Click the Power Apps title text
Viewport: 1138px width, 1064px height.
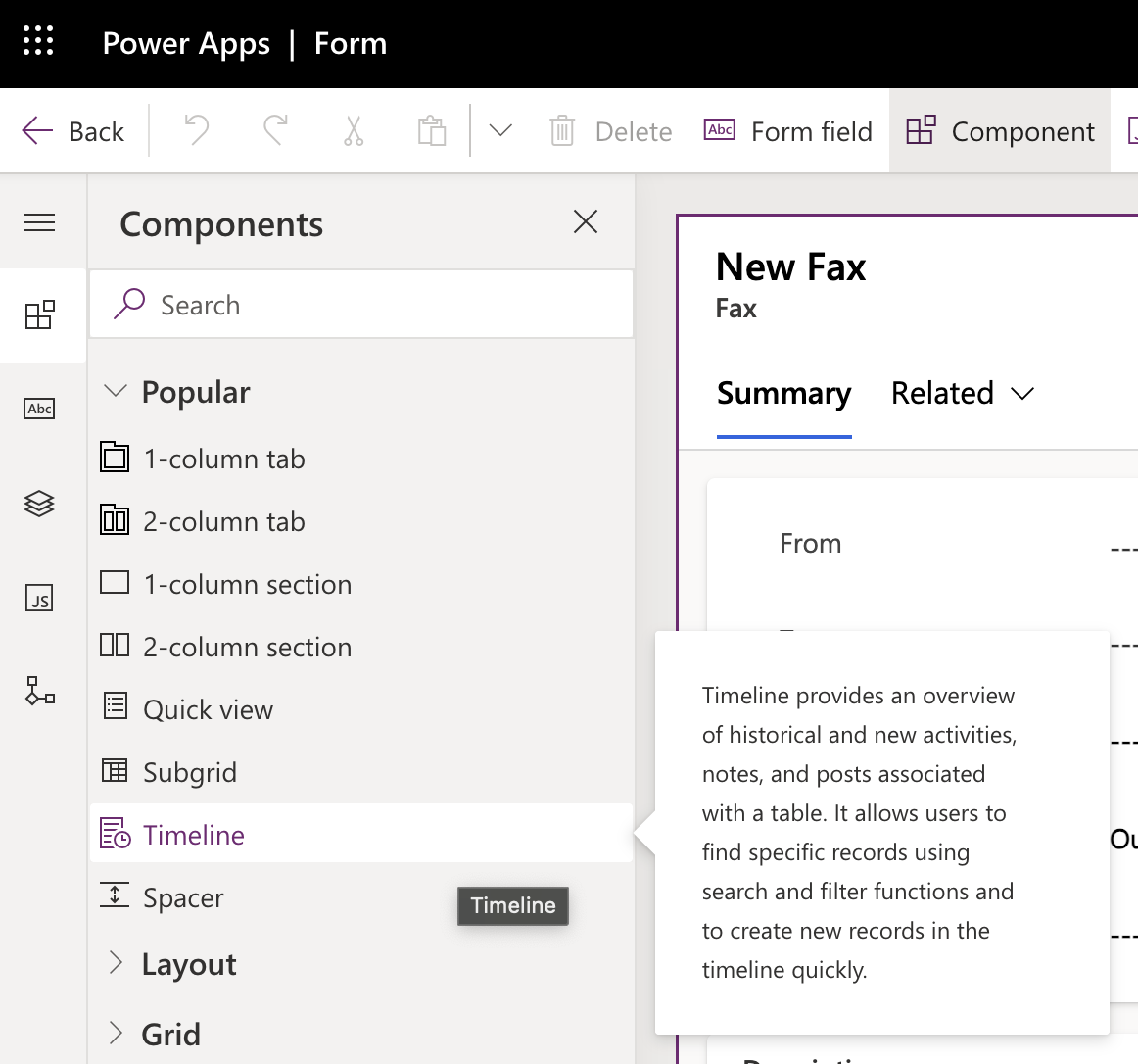[x=186, y=43]
